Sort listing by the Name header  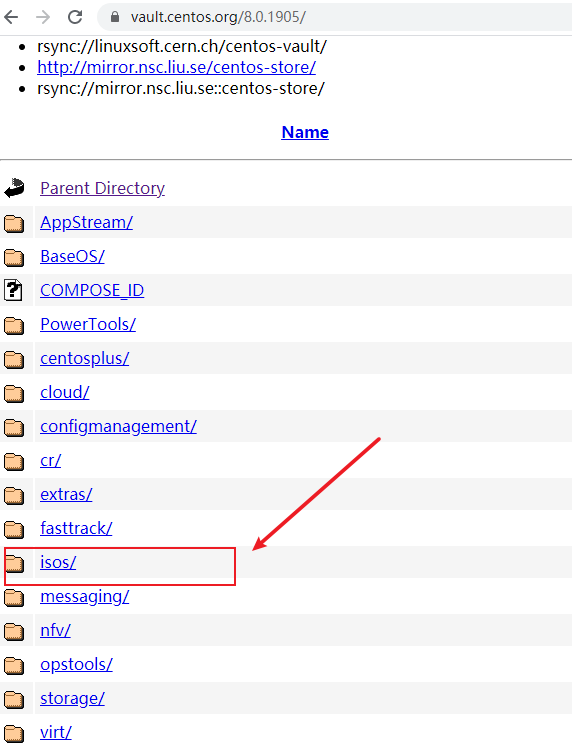(305, 132)
